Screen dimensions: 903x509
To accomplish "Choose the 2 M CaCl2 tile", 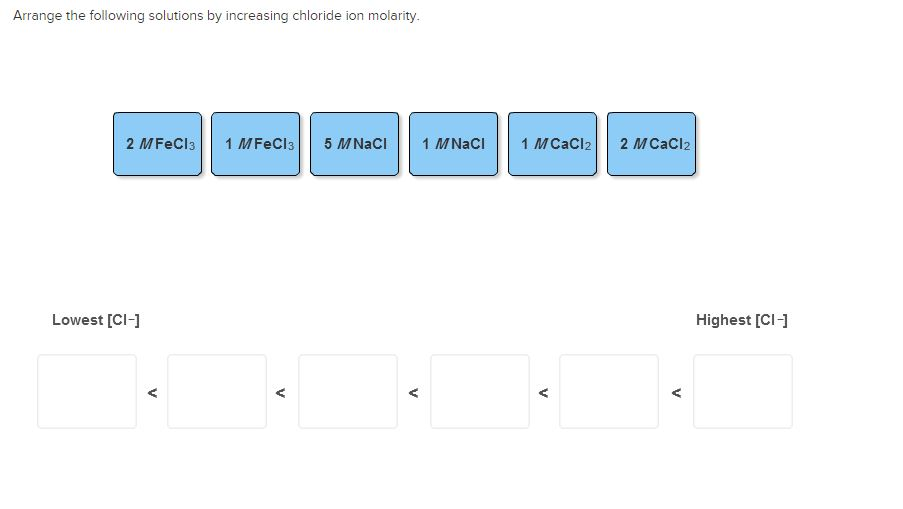I will 651,144.
